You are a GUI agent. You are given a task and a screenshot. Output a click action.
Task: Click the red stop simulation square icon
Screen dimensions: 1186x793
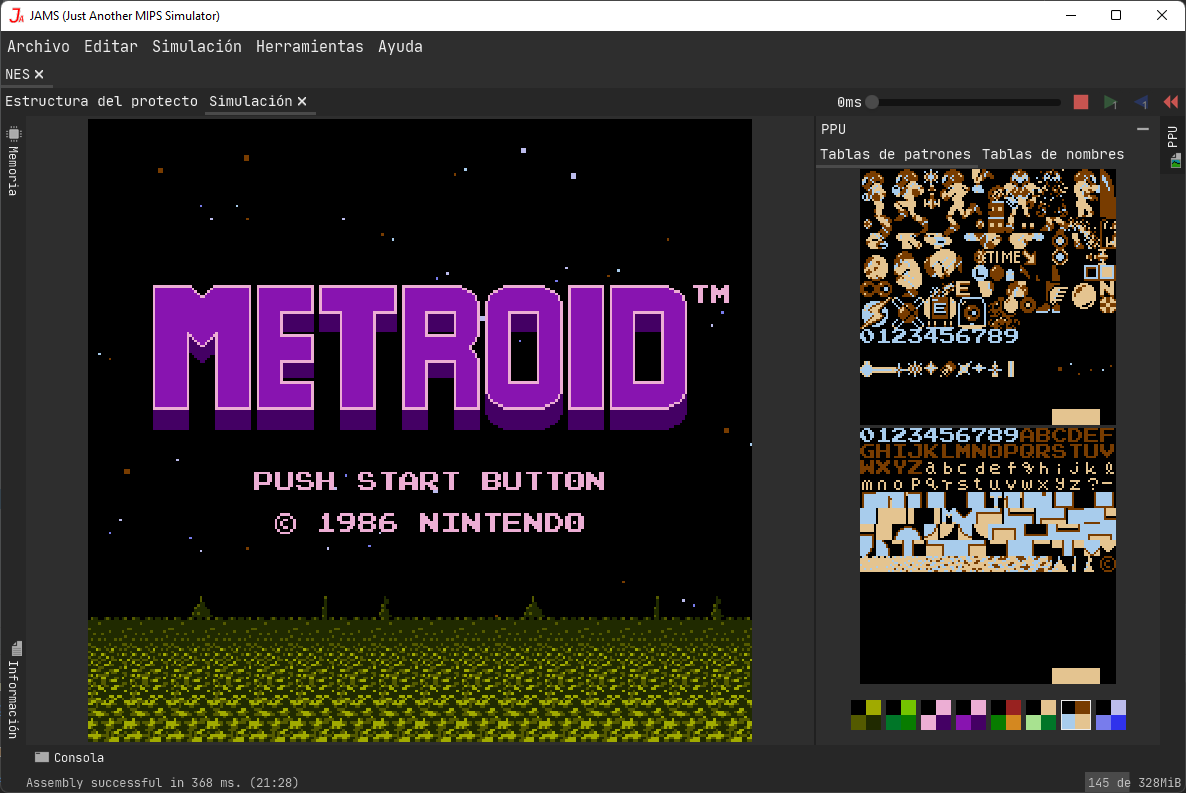[x=1080, y=102]
